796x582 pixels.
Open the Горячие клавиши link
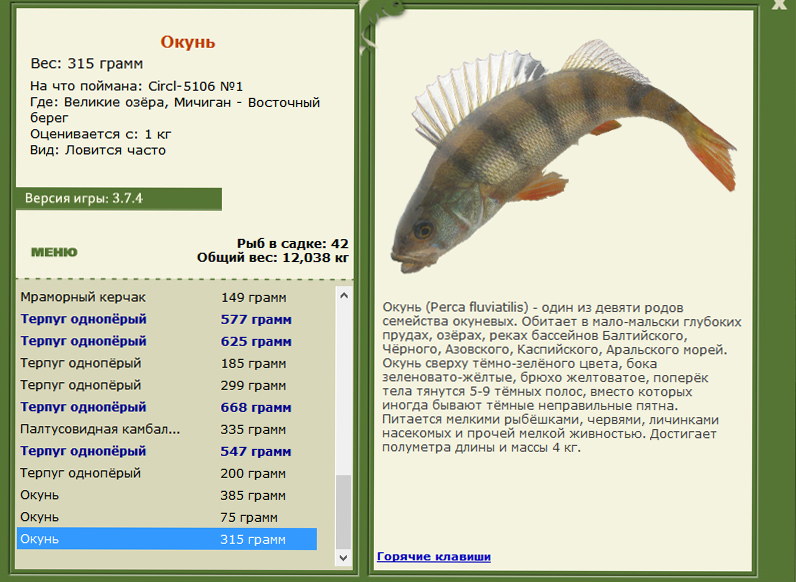[x=434, y=557]
